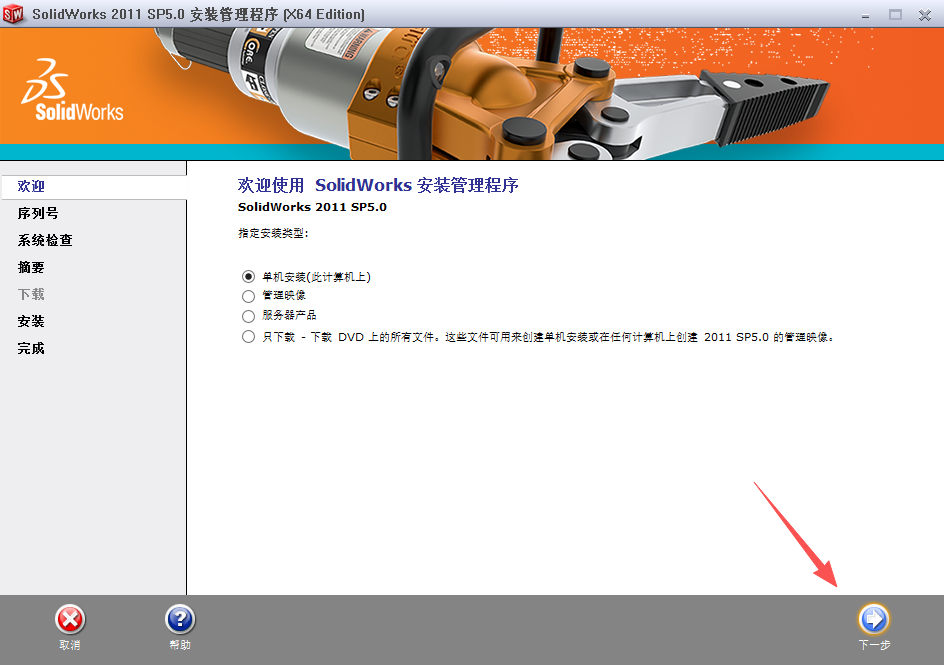The image size is (944, 665).
Task: Select the 完成 step in sidebar
Action: [32, 348]
